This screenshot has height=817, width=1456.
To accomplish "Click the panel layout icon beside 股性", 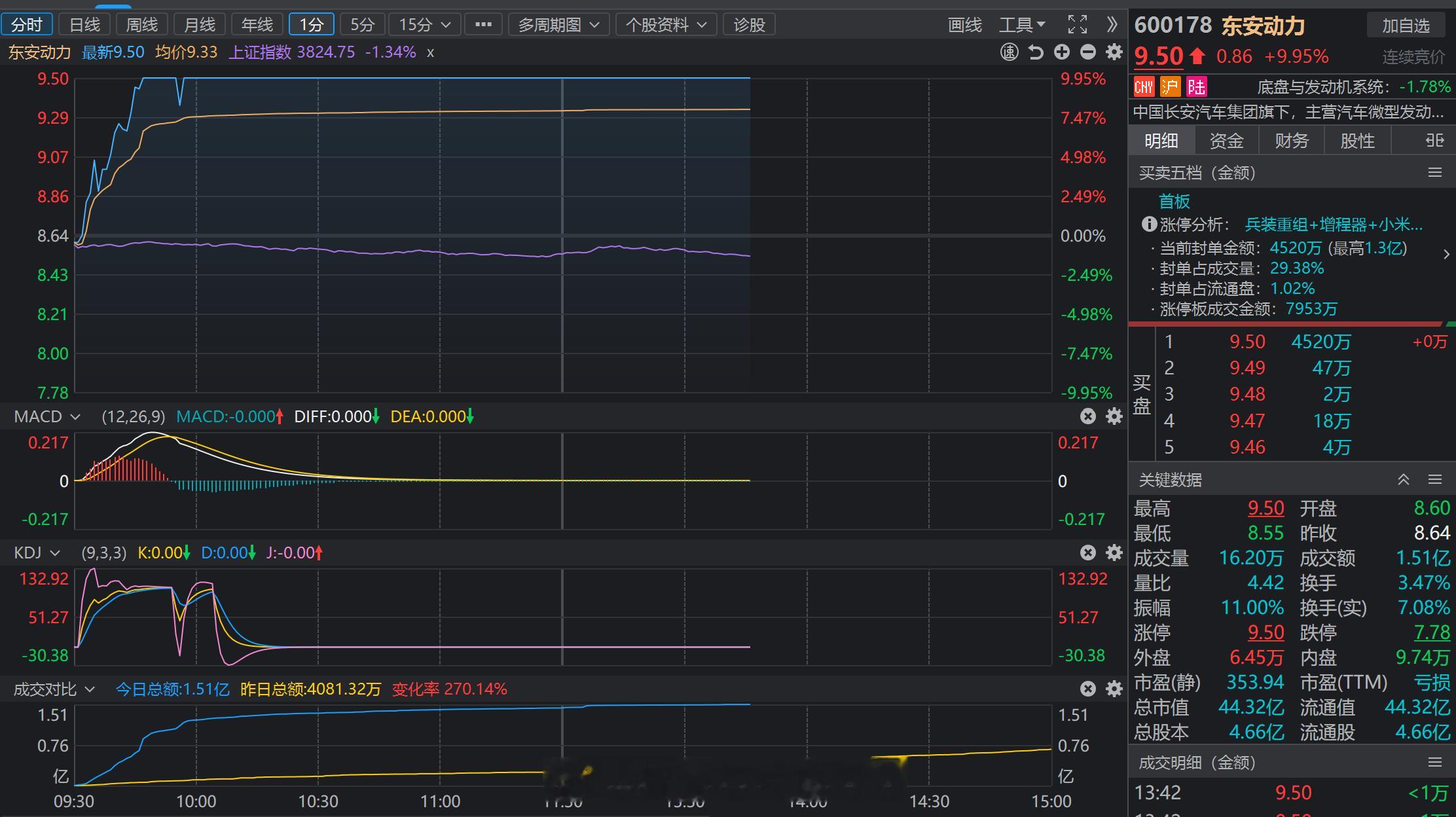I will click(1435, 141).
